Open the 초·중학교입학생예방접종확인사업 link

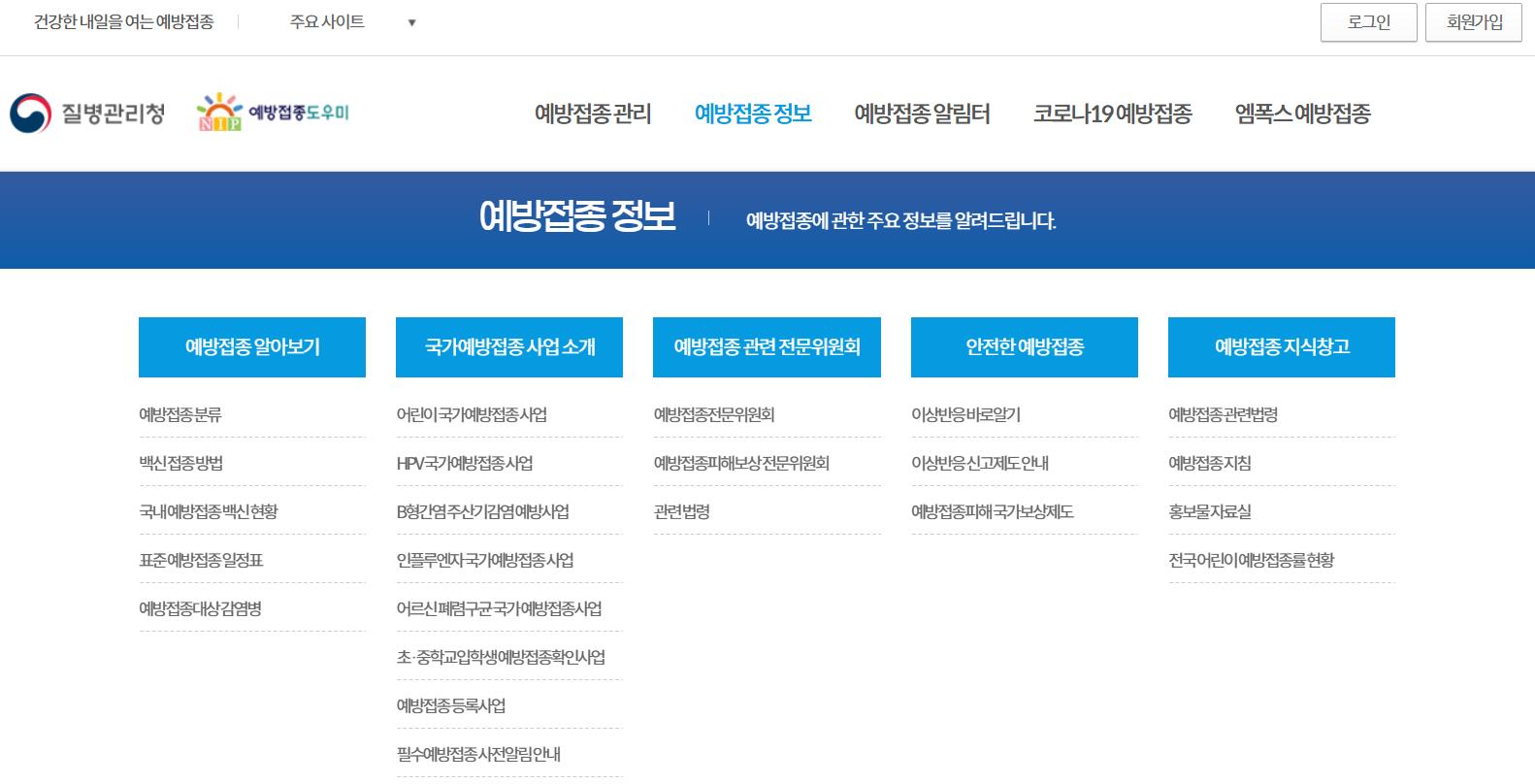pos(501,658)
